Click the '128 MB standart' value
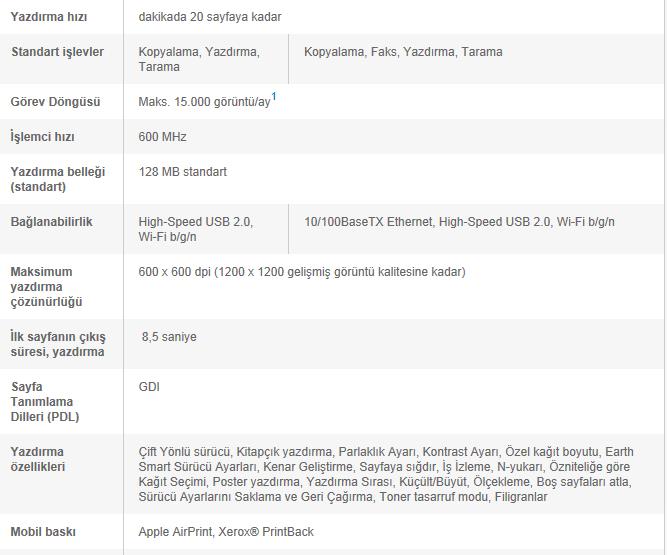Screen dimensions: 667x555 click(183, 172)
